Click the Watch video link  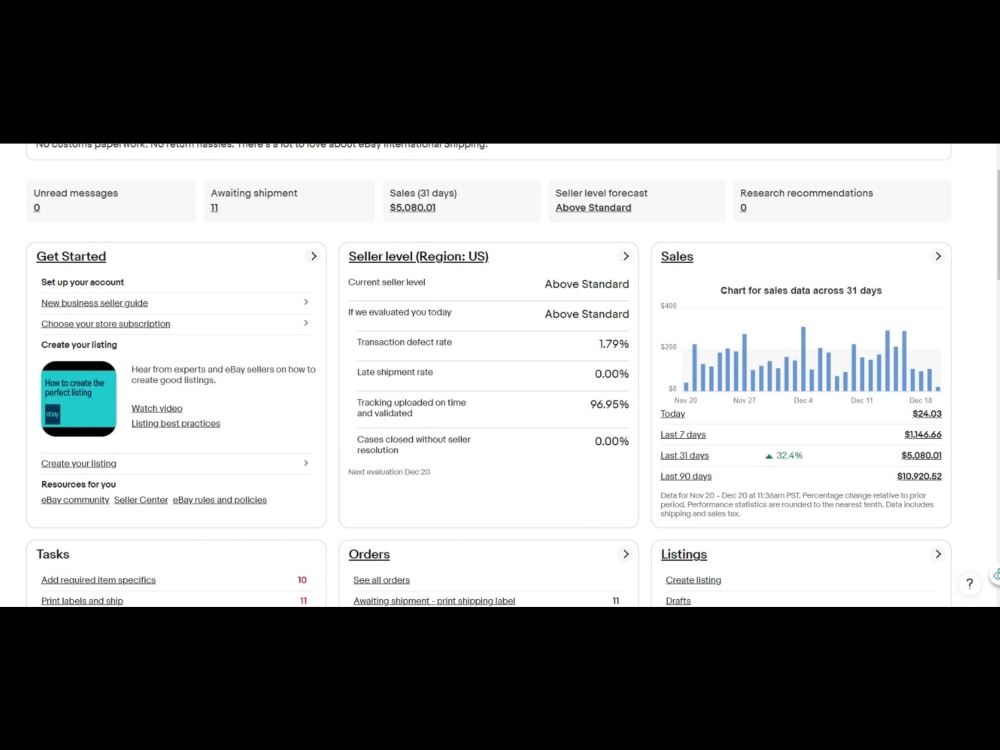tap(157, 408)
